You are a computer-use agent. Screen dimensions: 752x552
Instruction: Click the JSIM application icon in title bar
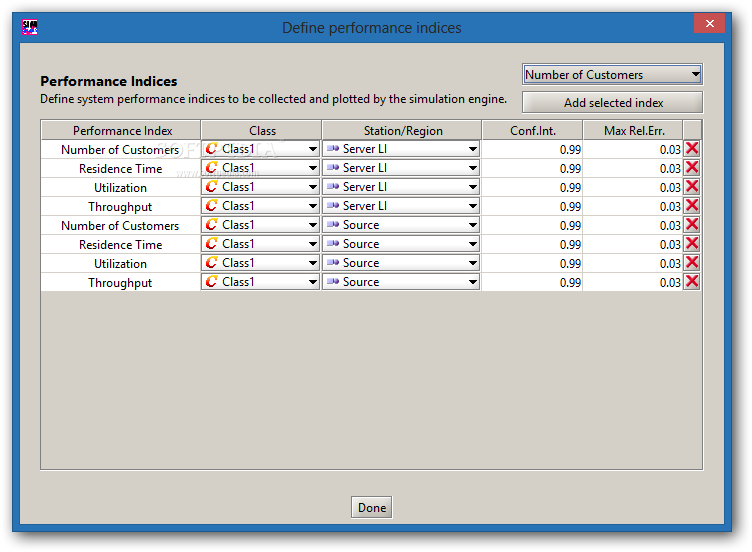point(30,27)
